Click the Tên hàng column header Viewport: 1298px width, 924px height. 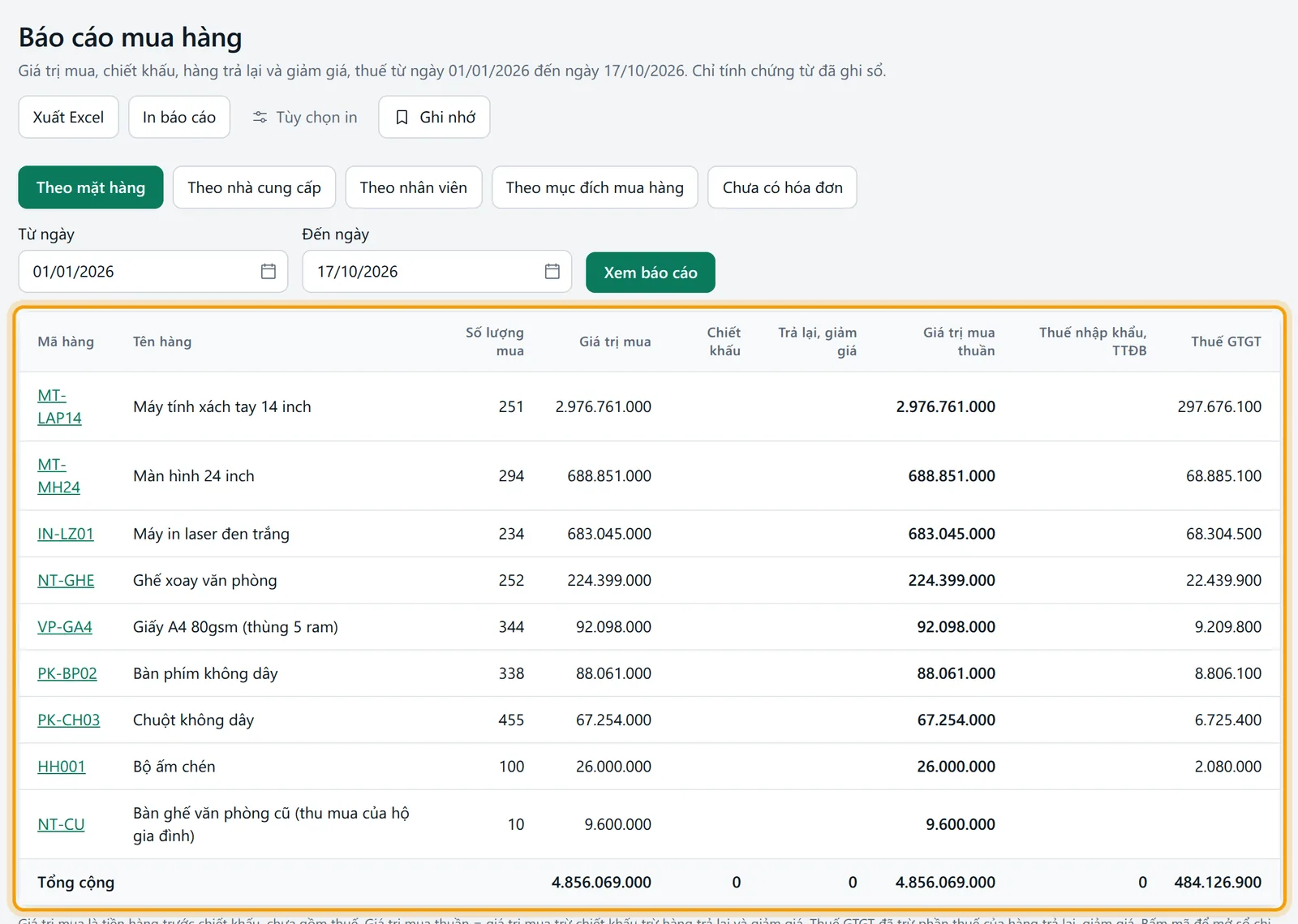[162, 342]
